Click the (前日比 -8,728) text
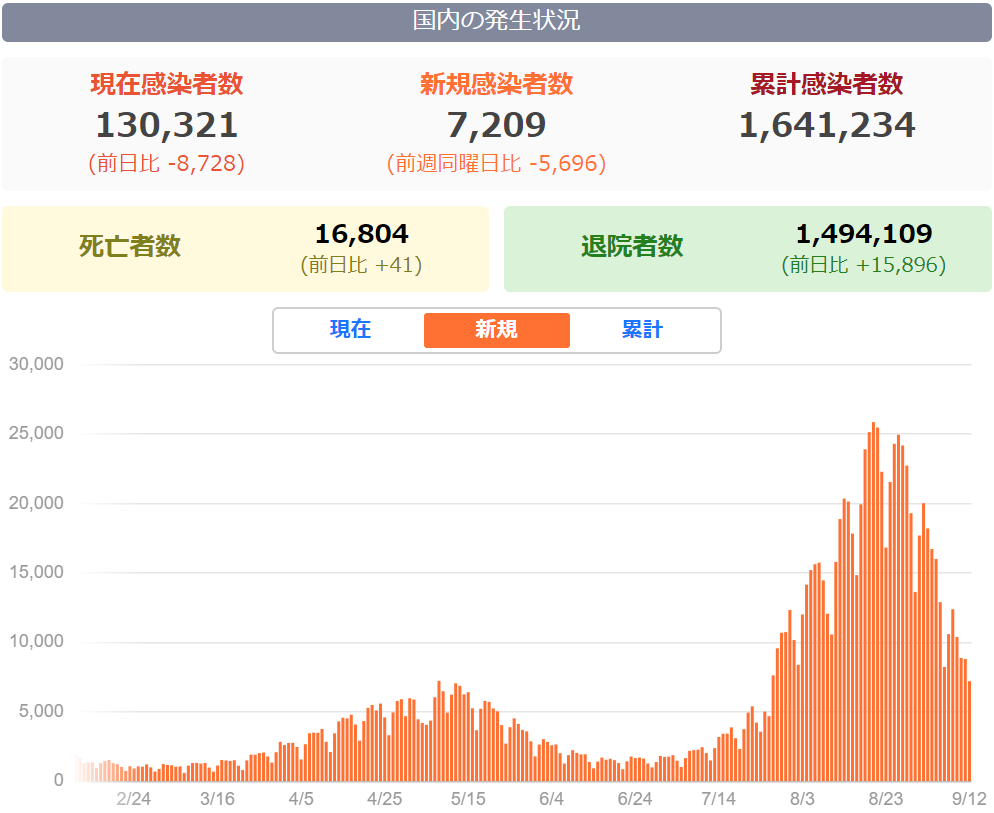 click(x=167, y=164)
